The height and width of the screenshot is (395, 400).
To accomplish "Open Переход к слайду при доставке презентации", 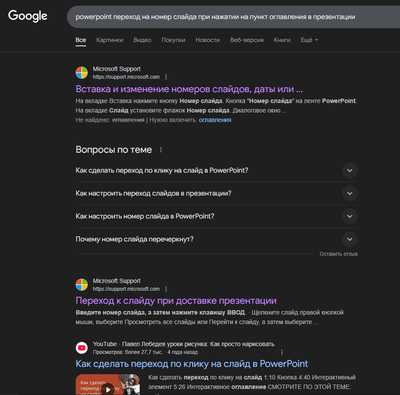I will [176, 301].
